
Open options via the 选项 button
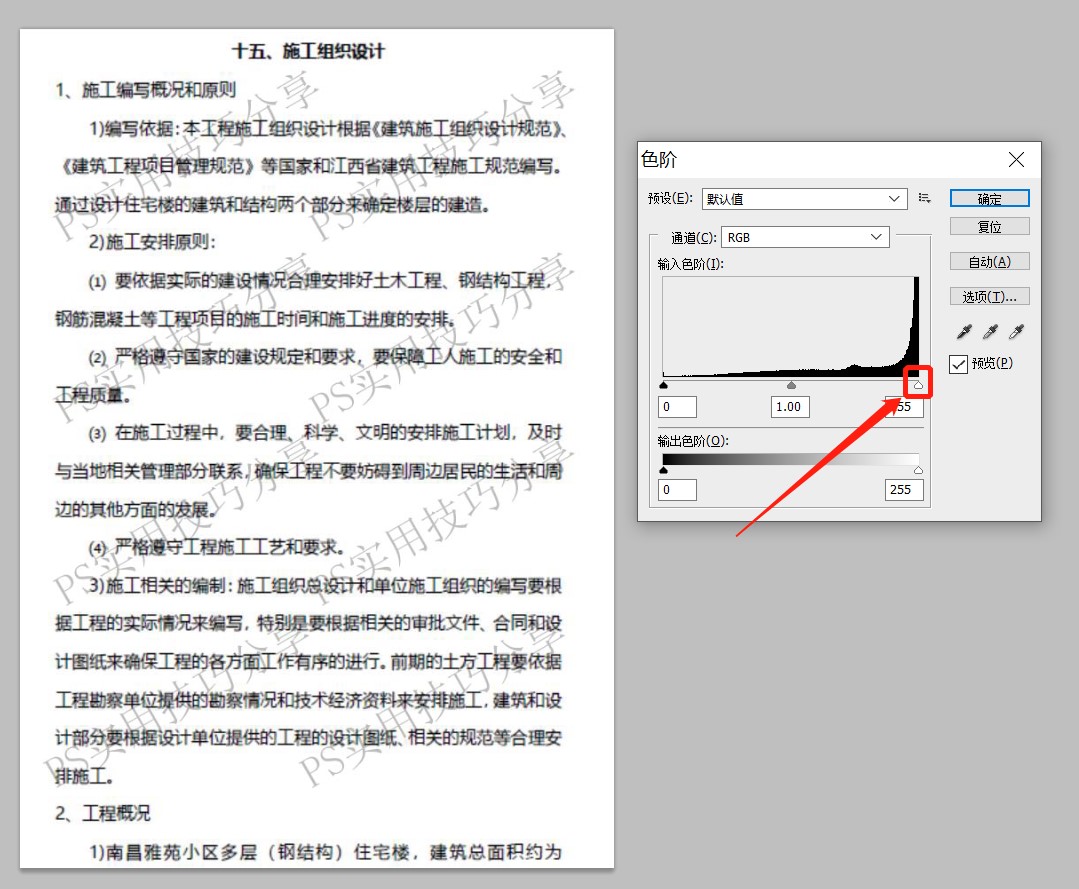(x=989, y=296)
